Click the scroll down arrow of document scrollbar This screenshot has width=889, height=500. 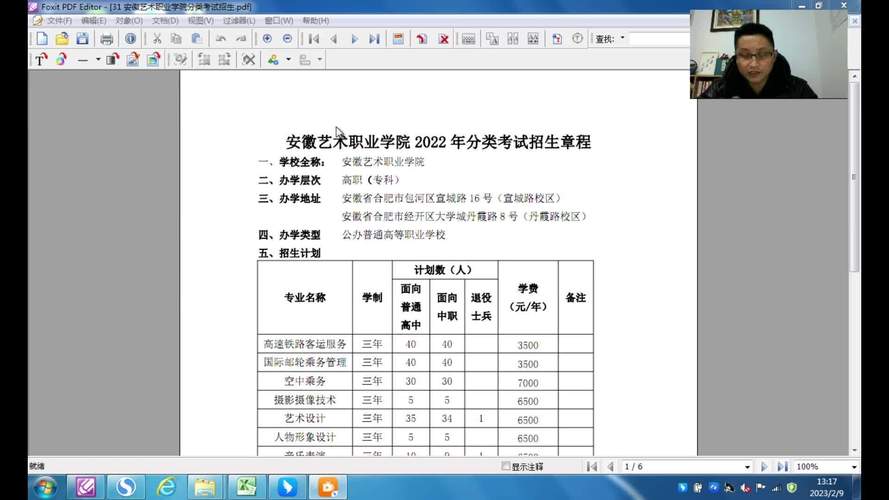tap(854, 451)
